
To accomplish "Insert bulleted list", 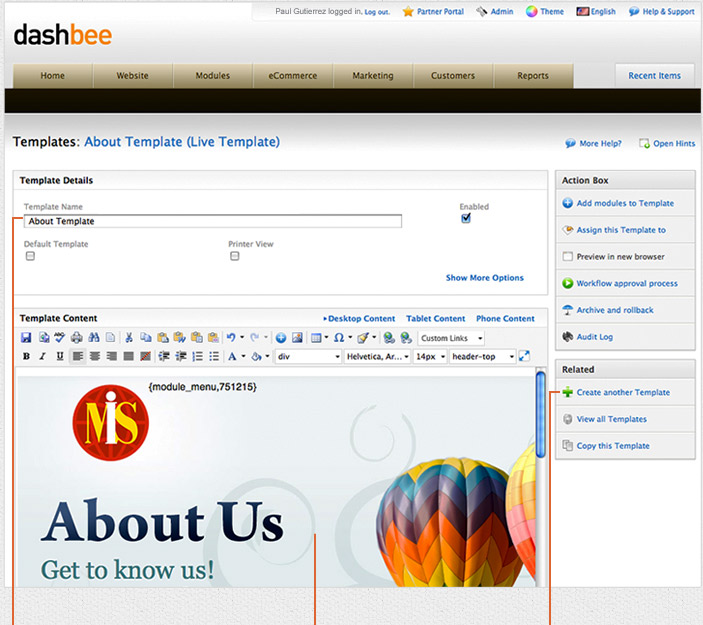I will 214,356.
